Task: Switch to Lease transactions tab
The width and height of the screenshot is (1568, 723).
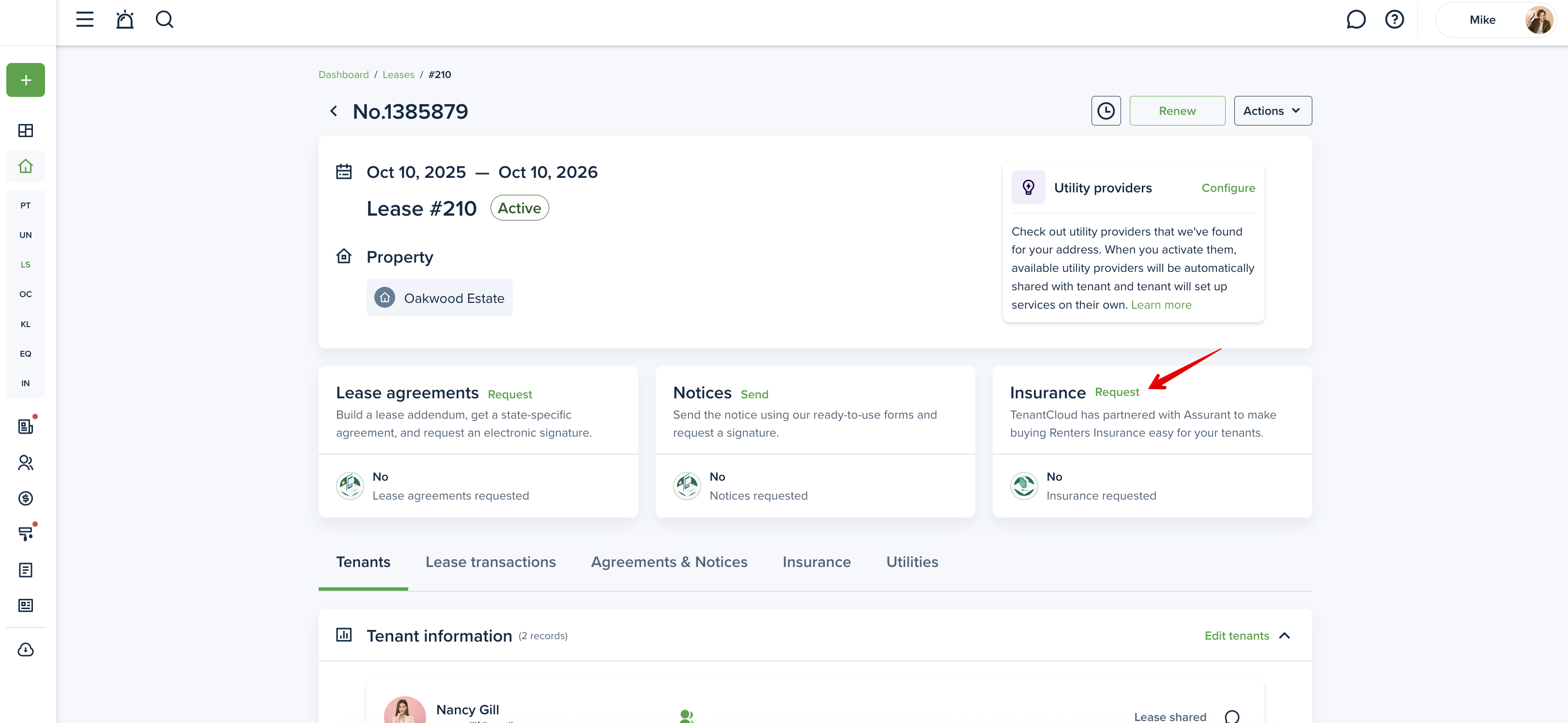Action: click(490, 562)
